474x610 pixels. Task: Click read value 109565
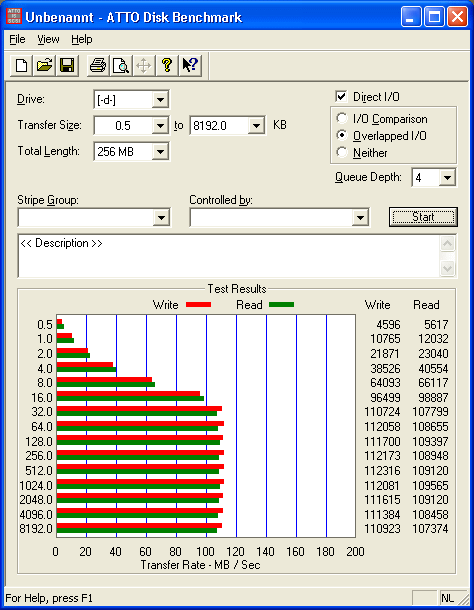(430, 486)
